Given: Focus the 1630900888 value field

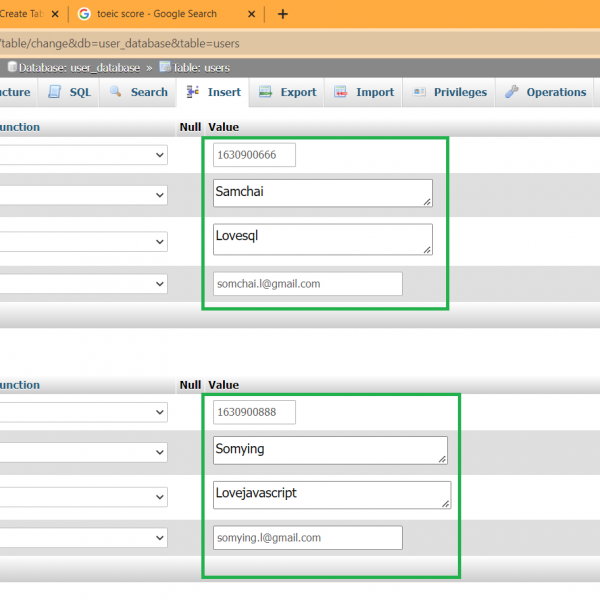Looking at the screenshot, I should 254,412.
